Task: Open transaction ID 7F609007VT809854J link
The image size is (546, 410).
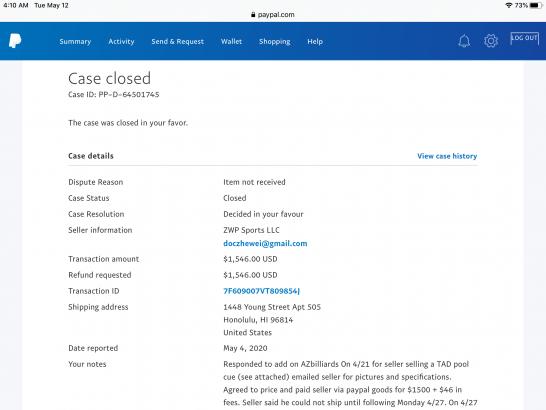Action: 262,291
